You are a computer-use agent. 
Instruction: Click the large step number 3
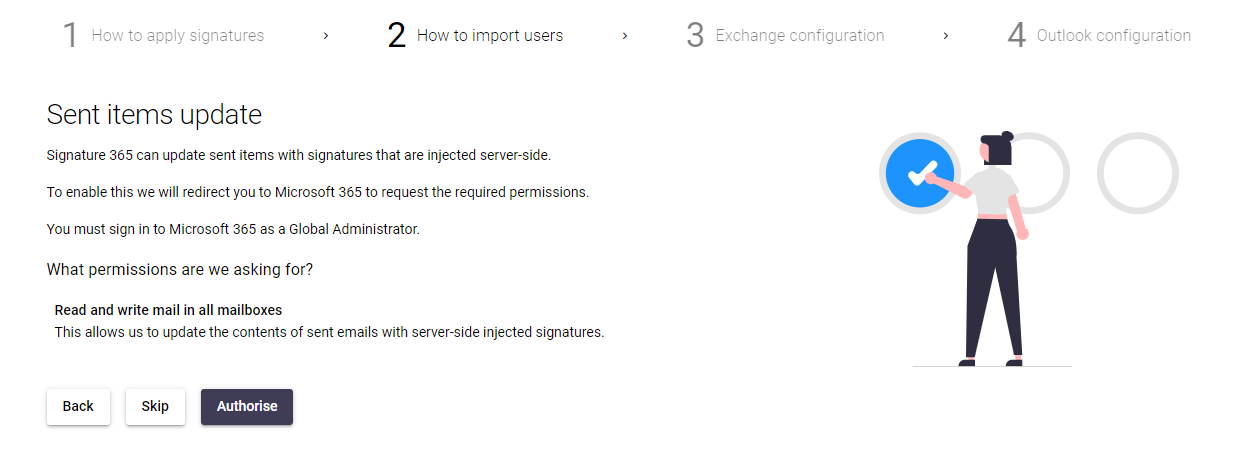pos(695,36)
